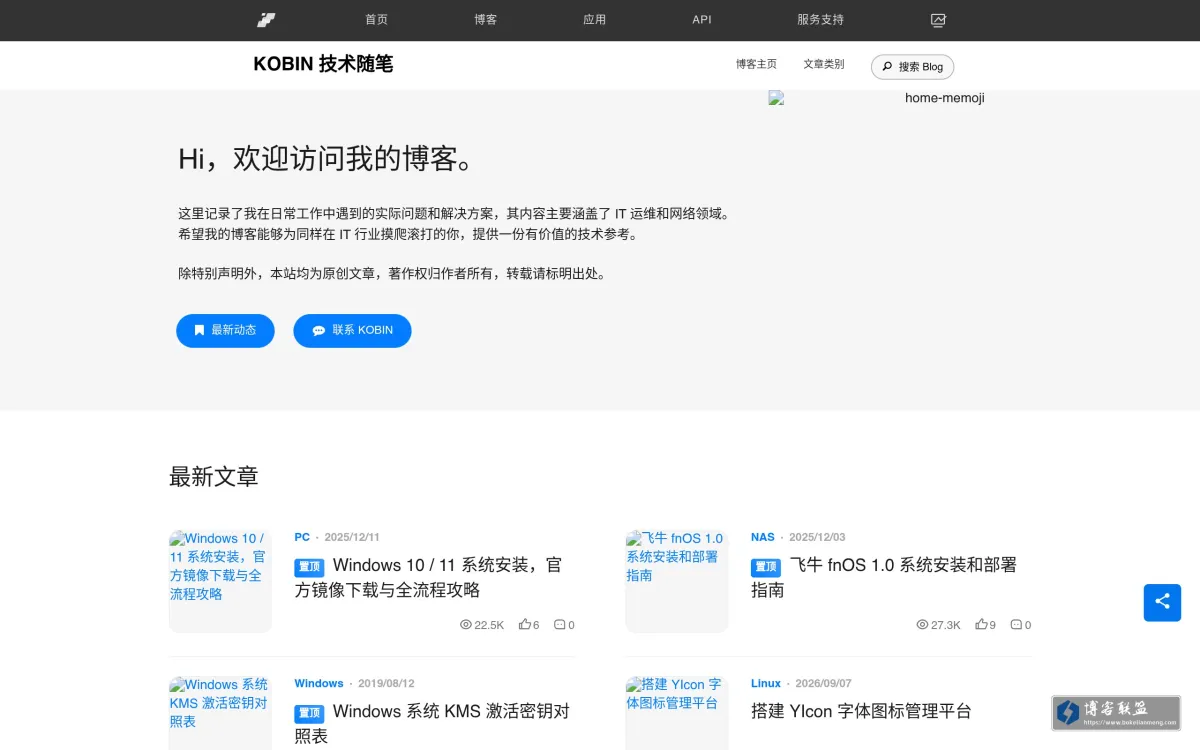Click the 2026/09/07 date text
The height and width of the screenshot is (750, 1200).
point(823,683)
